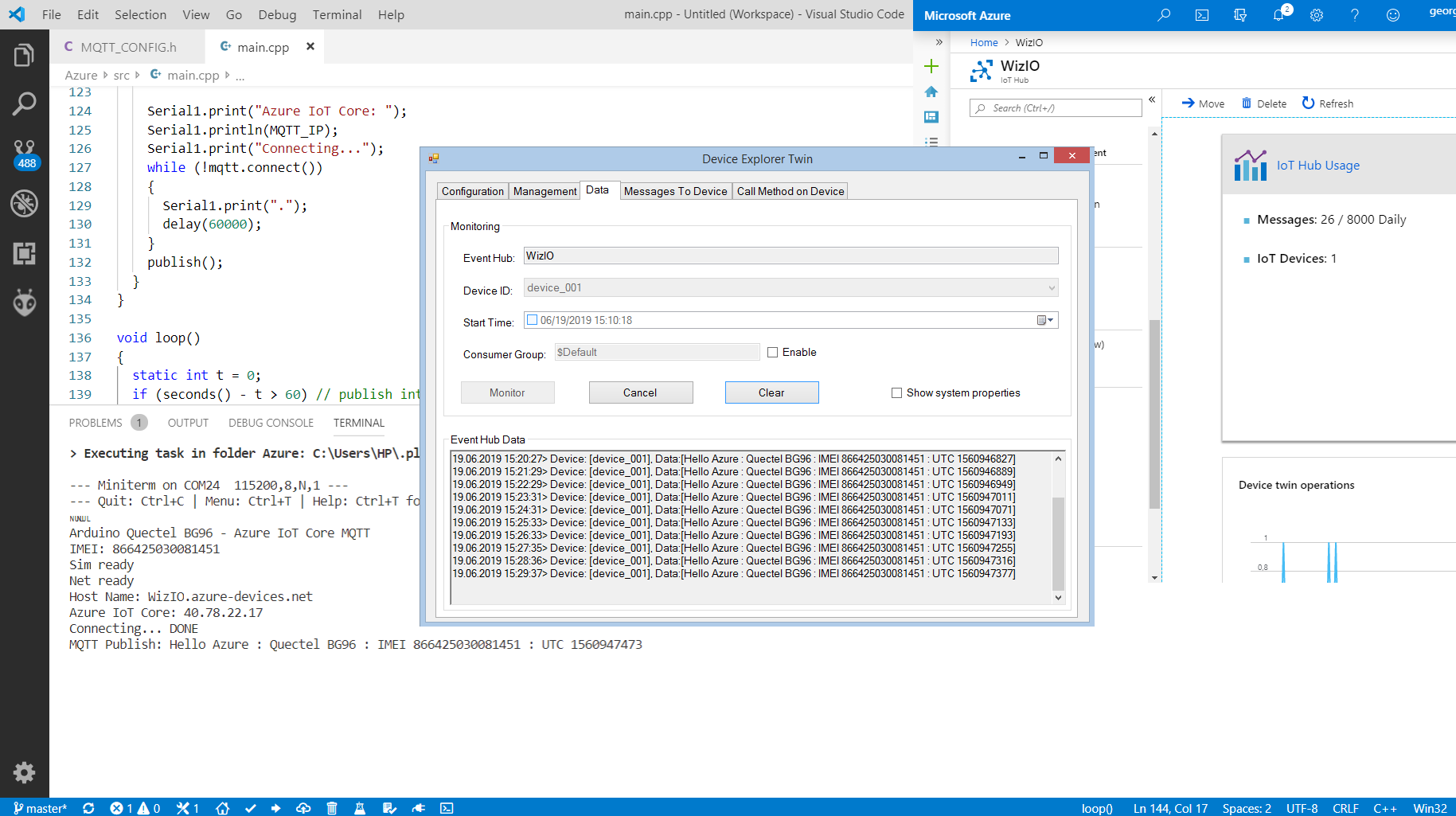Switch to the OUTPUT panel tab
Viewport: 1456px width, 816px height.
click(188, 423)
